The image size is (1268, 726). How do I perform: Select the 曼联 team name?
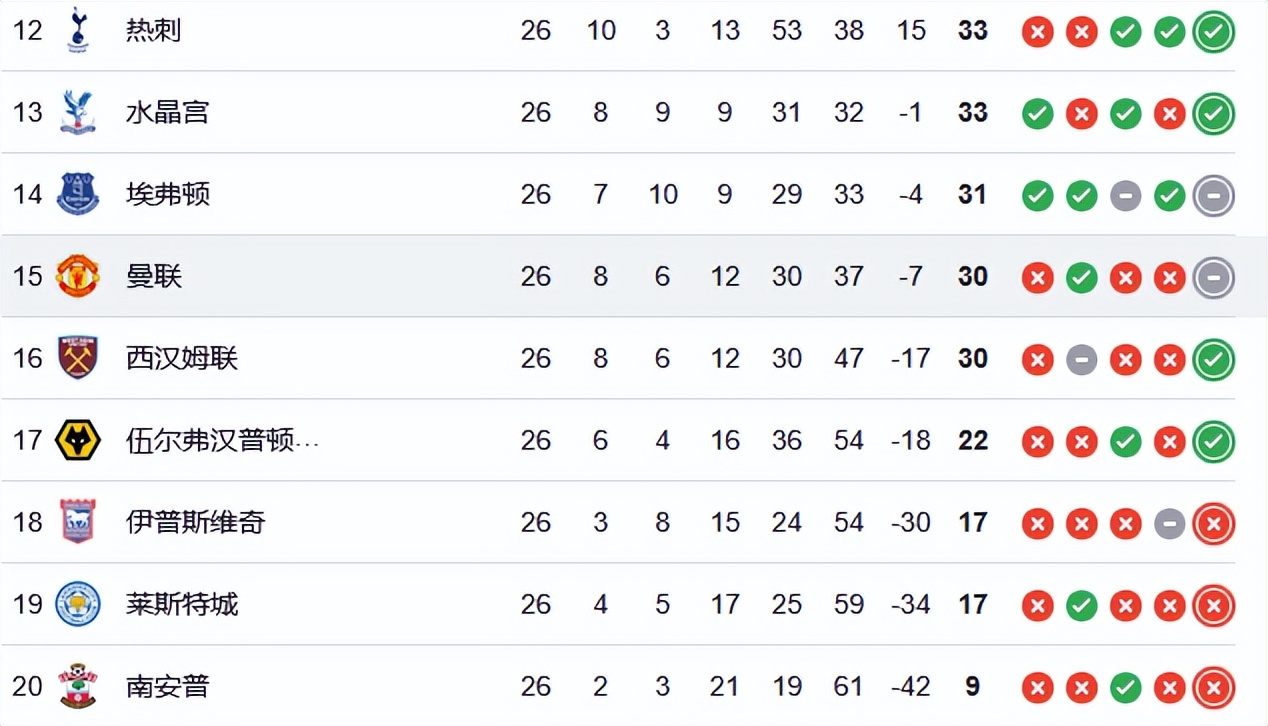click(x=153, y=276)
